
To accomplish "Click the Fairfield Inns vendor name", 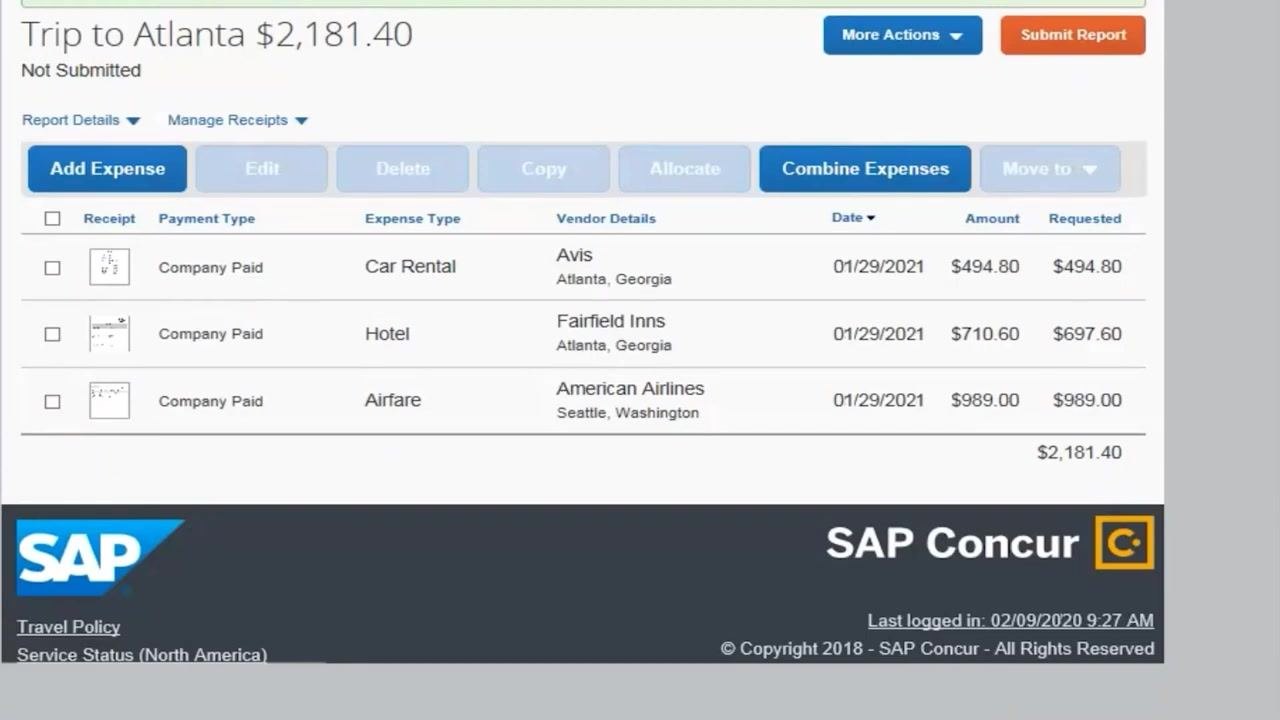I will [611, 321].
